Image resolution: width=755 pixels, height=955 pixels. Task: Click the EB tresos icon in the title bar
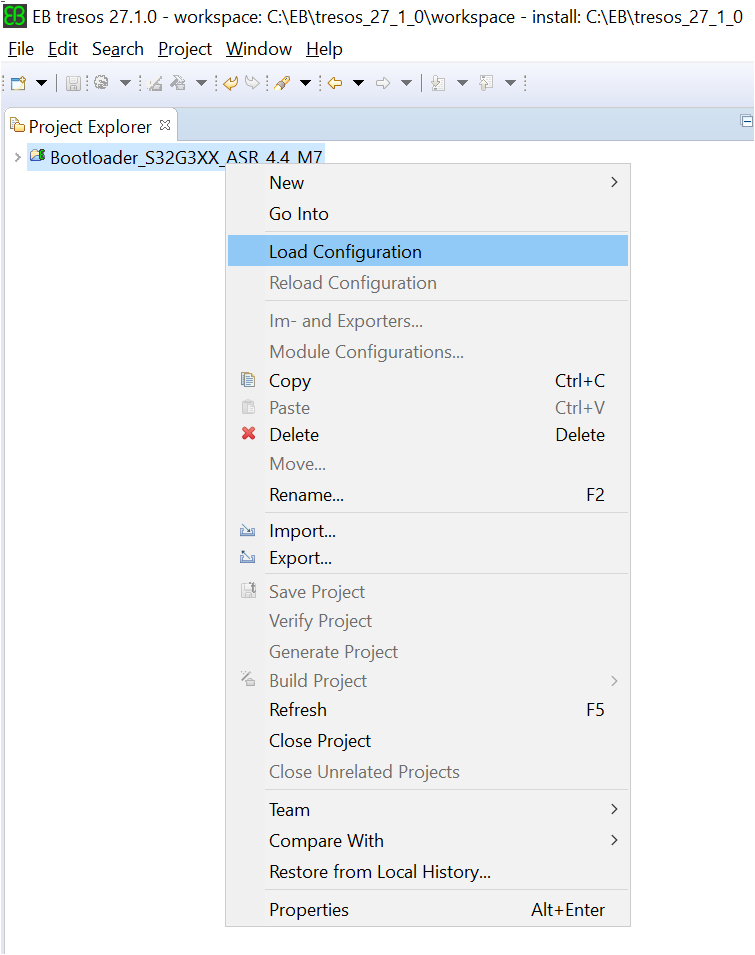coord(13,13)
